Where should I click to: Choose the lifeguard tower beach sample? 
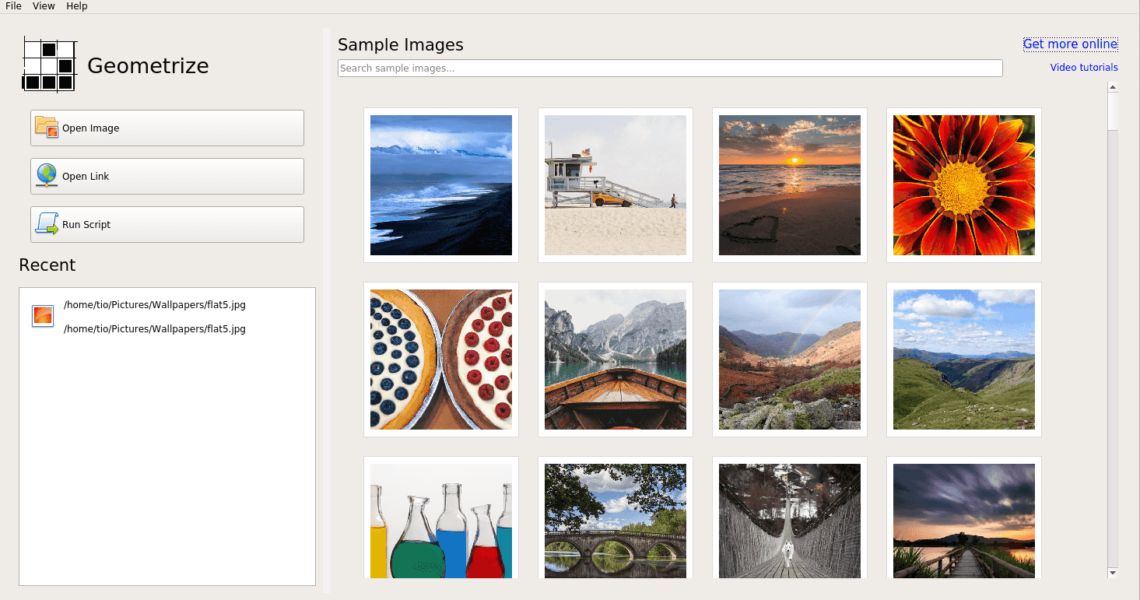point(615,185)
